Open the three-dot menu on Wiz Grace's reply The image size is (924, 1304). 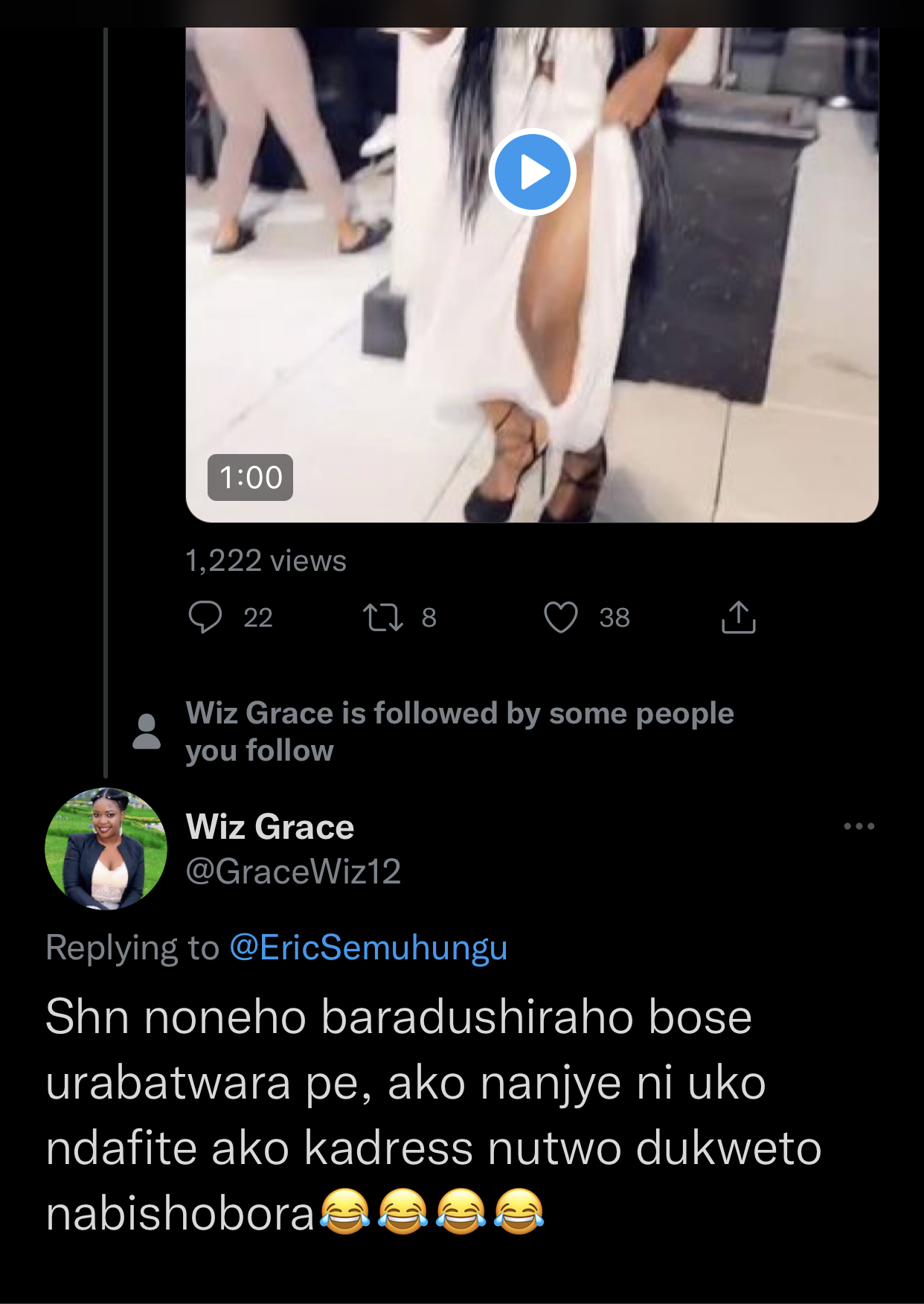[859, 826]
